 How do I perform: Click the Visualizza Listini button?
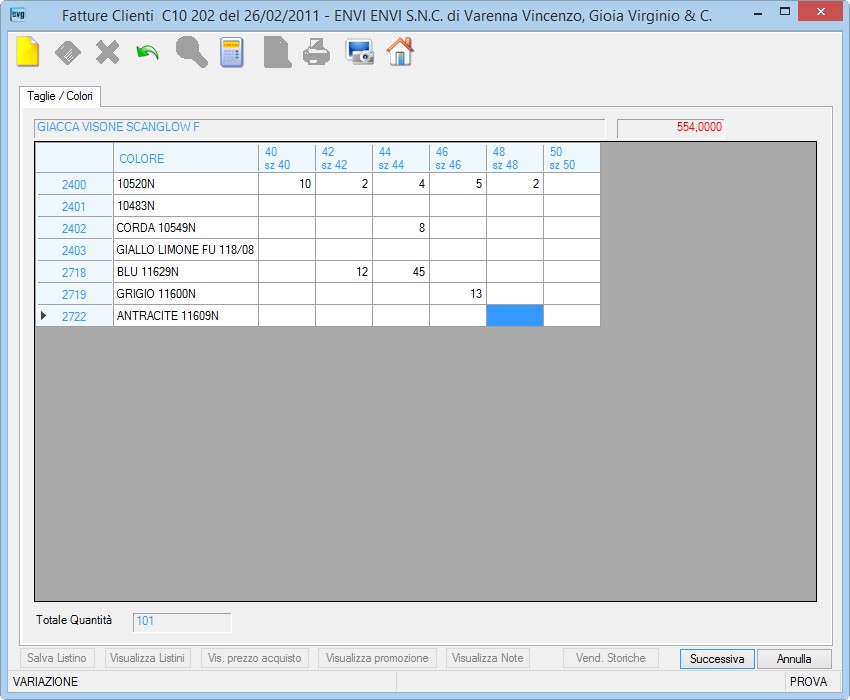click(x=147, y=658)
